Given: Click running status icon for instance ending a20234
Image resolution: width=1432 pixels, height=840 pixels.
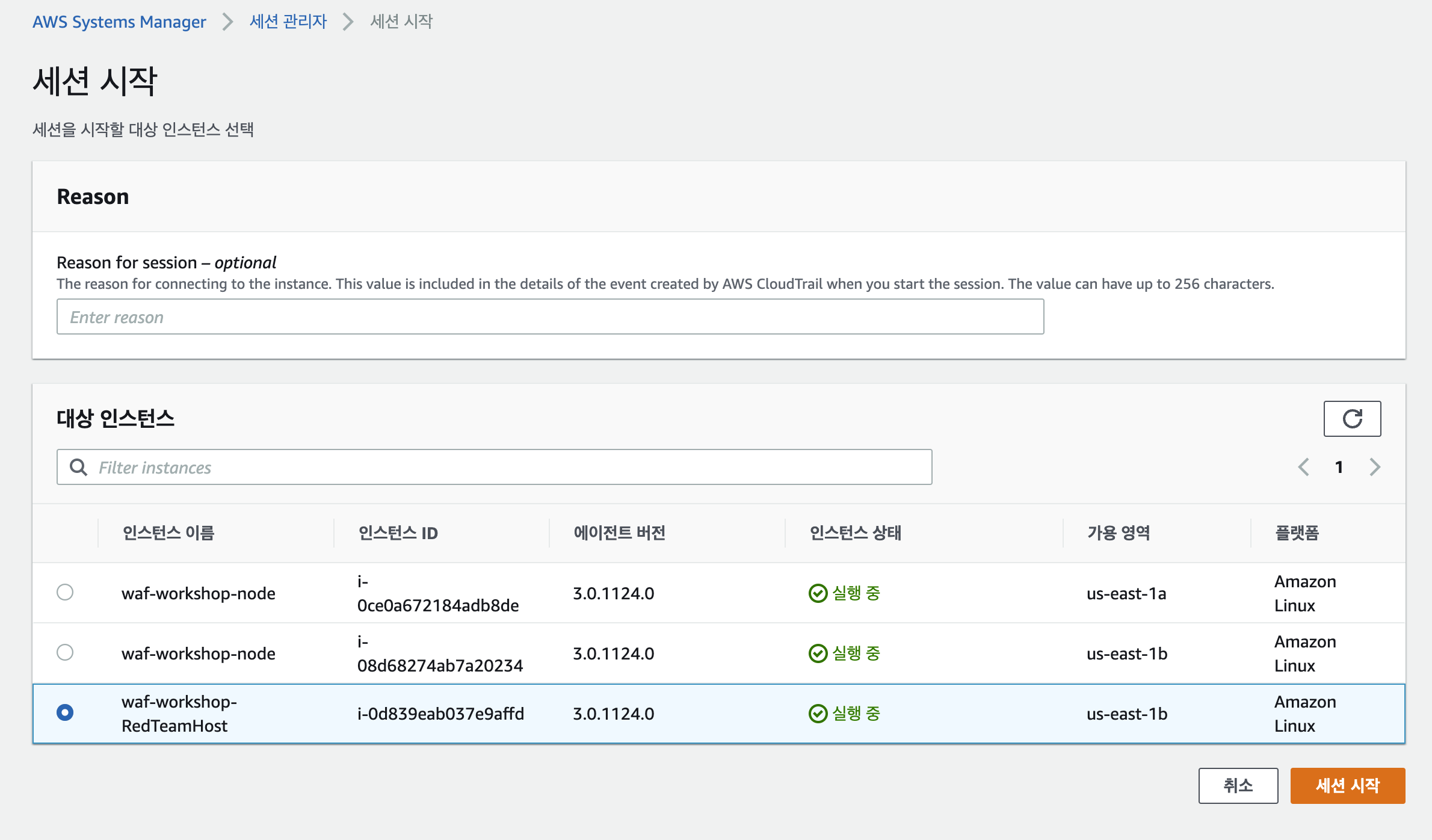Looking at the screenshot, I should (x=818, y=653).
